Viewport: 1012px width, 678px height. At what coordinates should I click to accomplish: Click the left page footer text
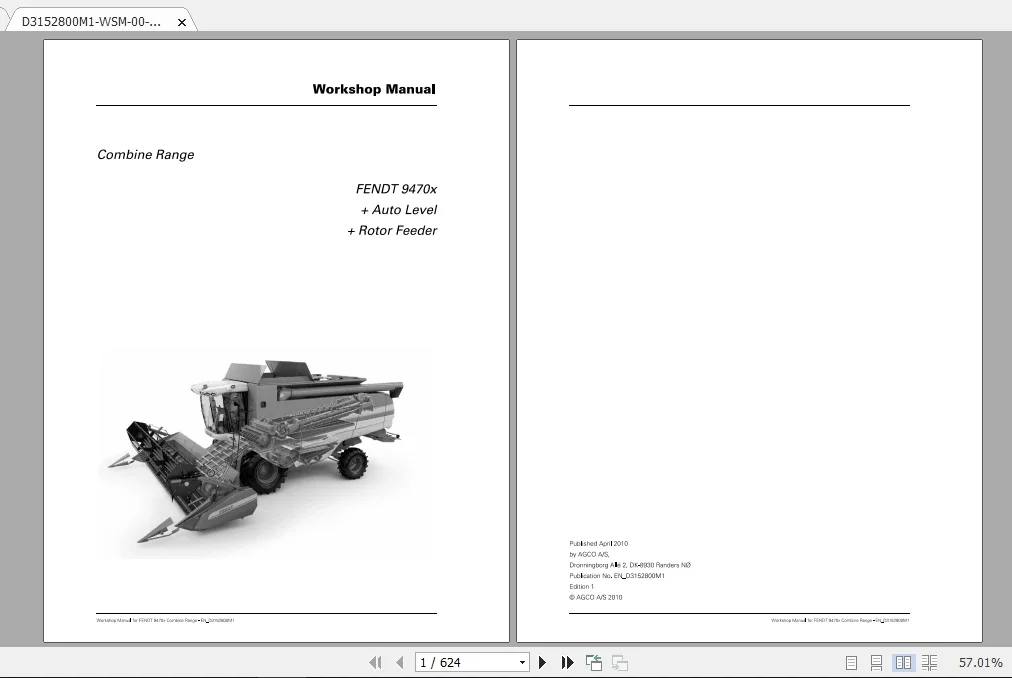pos(165,621)
